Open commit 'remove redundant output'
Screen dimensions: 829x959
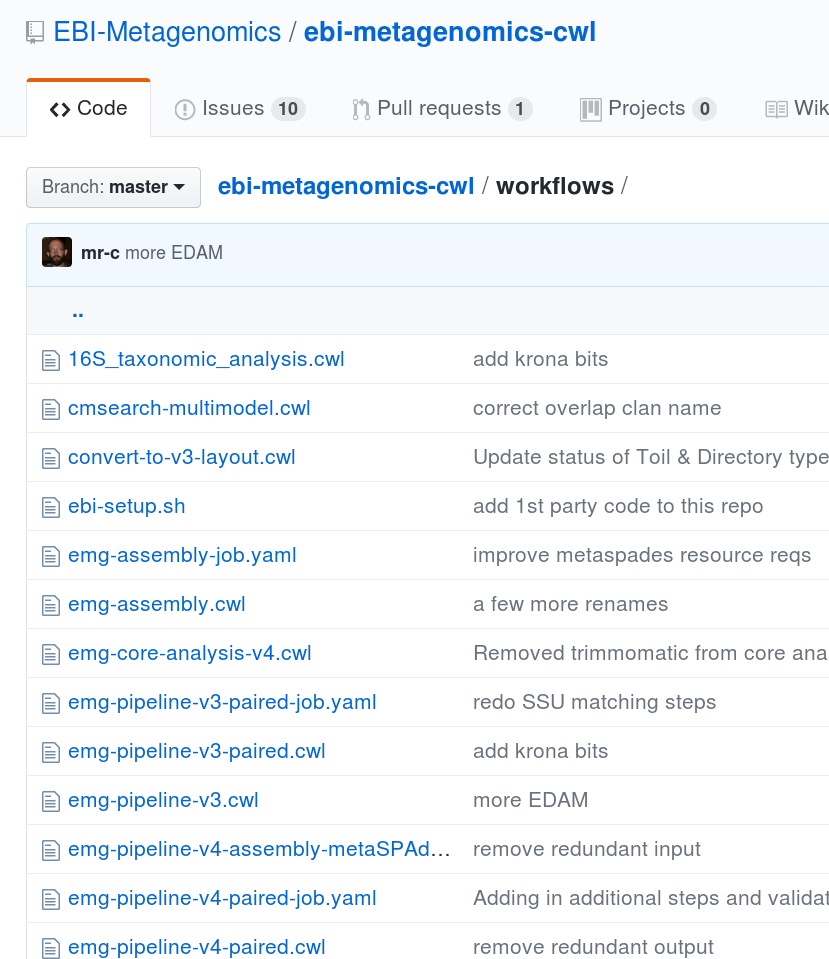(x=593, y=947)
